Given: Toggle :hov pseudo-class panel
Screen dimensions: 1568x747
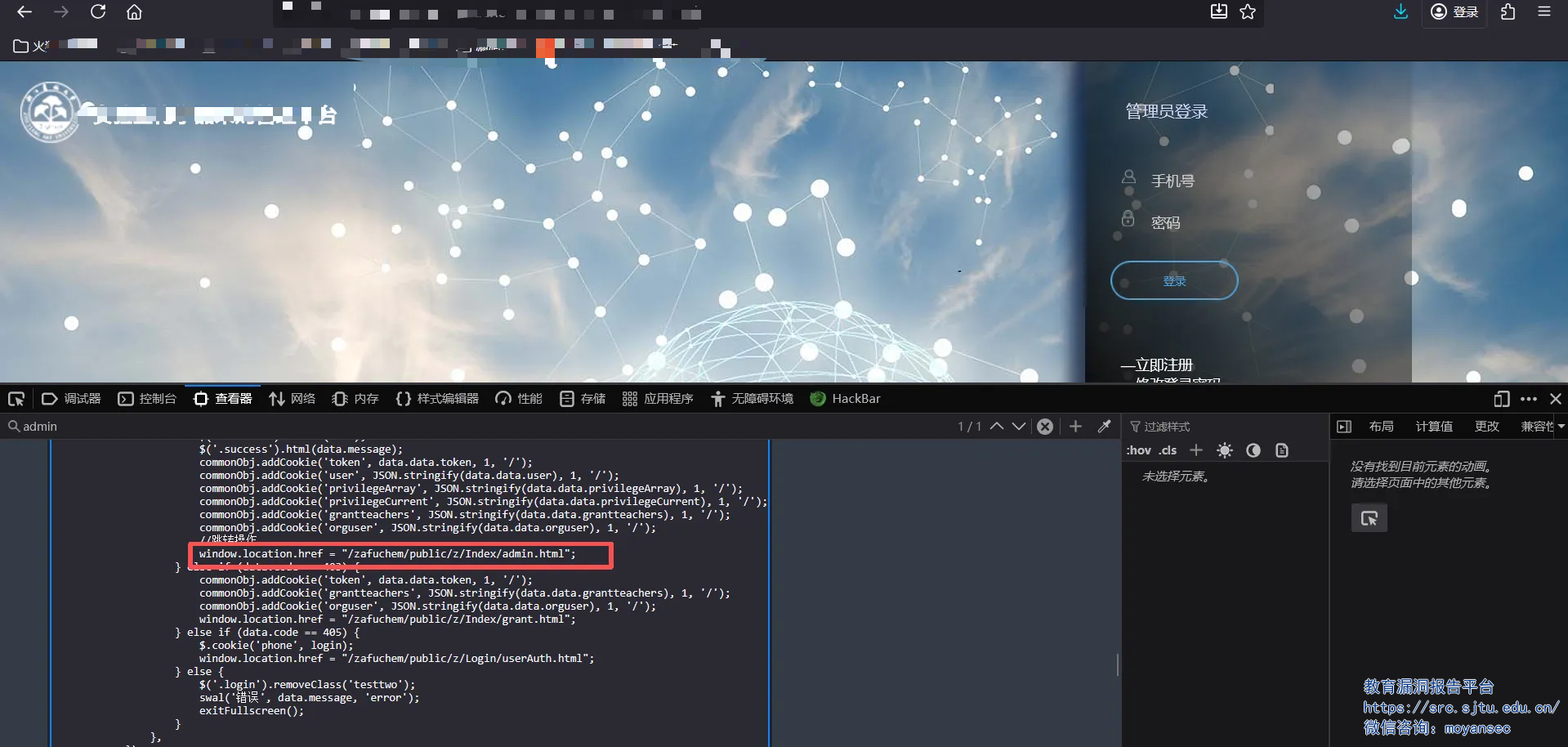Looking at the screenshot, I should coord(1139,450).
